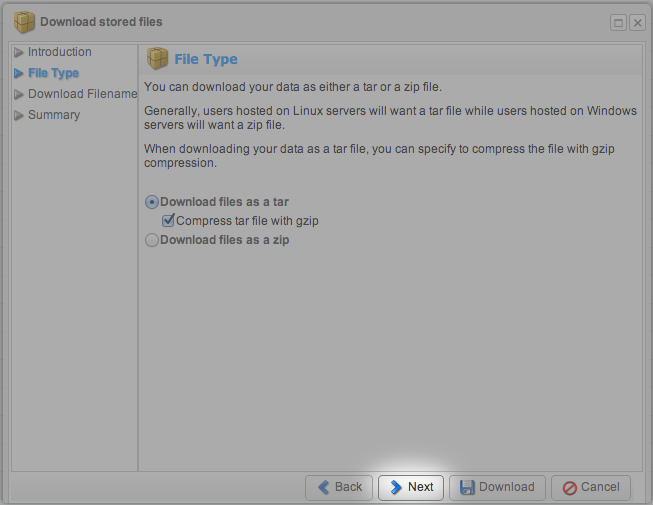Viewport: 653px width, 505px height.
Task: Maximize the Download stored files dialog
Action: [x=618, y=22]
